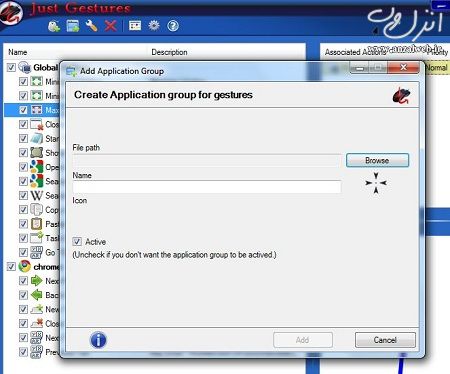Click the Cancel button
The image size is (450, 374).
[385, 340]
